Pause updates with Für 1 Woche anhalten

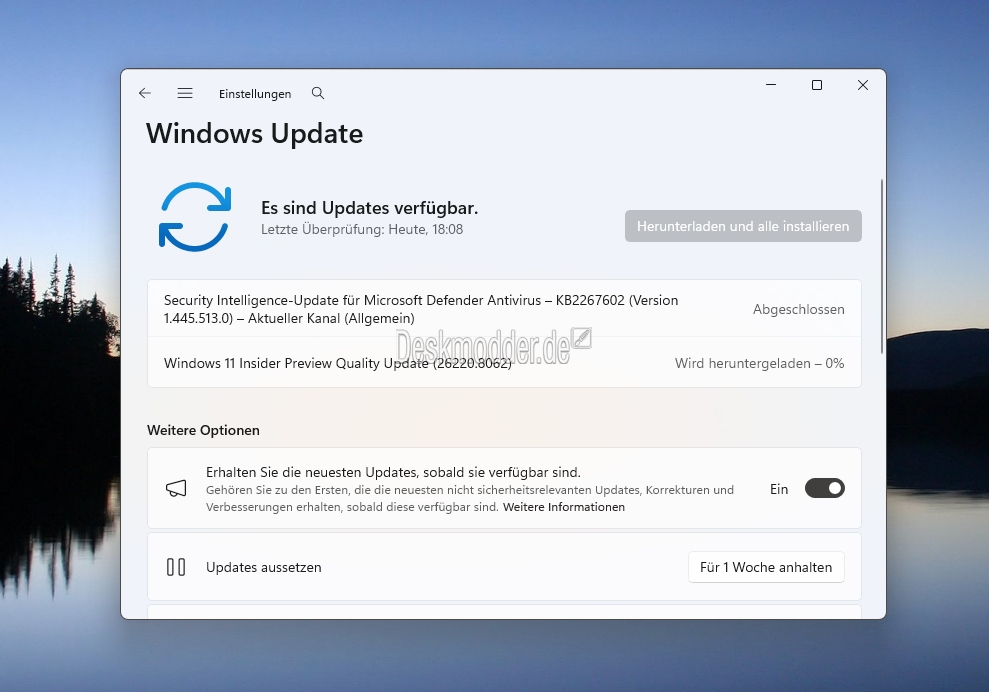pyautogui.click(x=766, y=567)
